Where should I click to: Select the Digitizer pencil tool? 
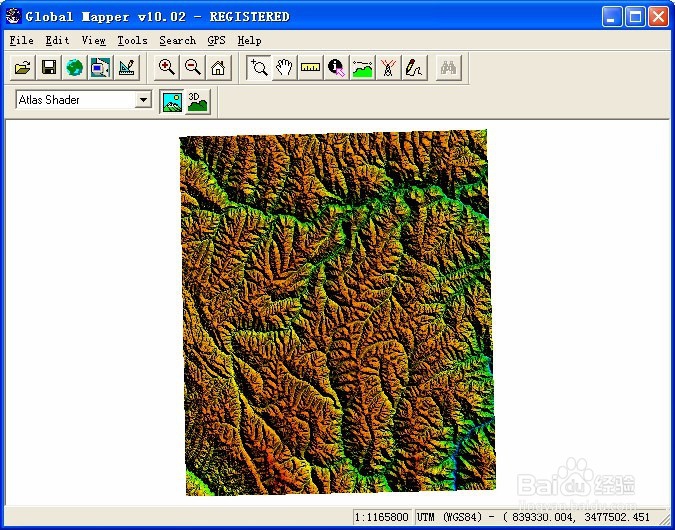coord(415,68)
